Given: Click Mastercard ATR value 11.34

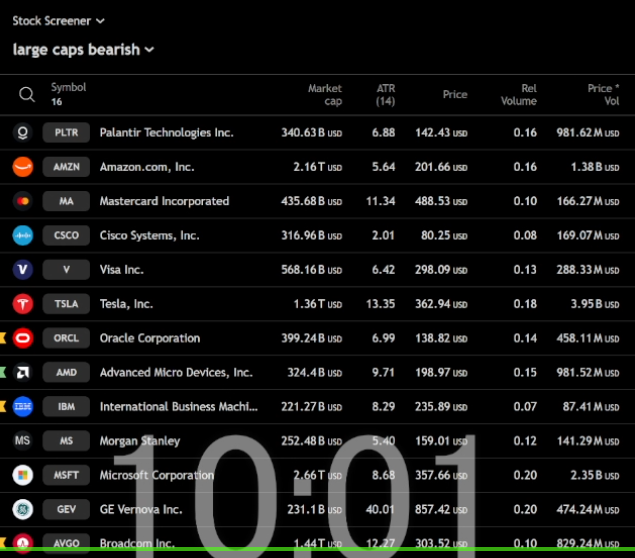Looking at the screenshot, I should tap(380, 201).
